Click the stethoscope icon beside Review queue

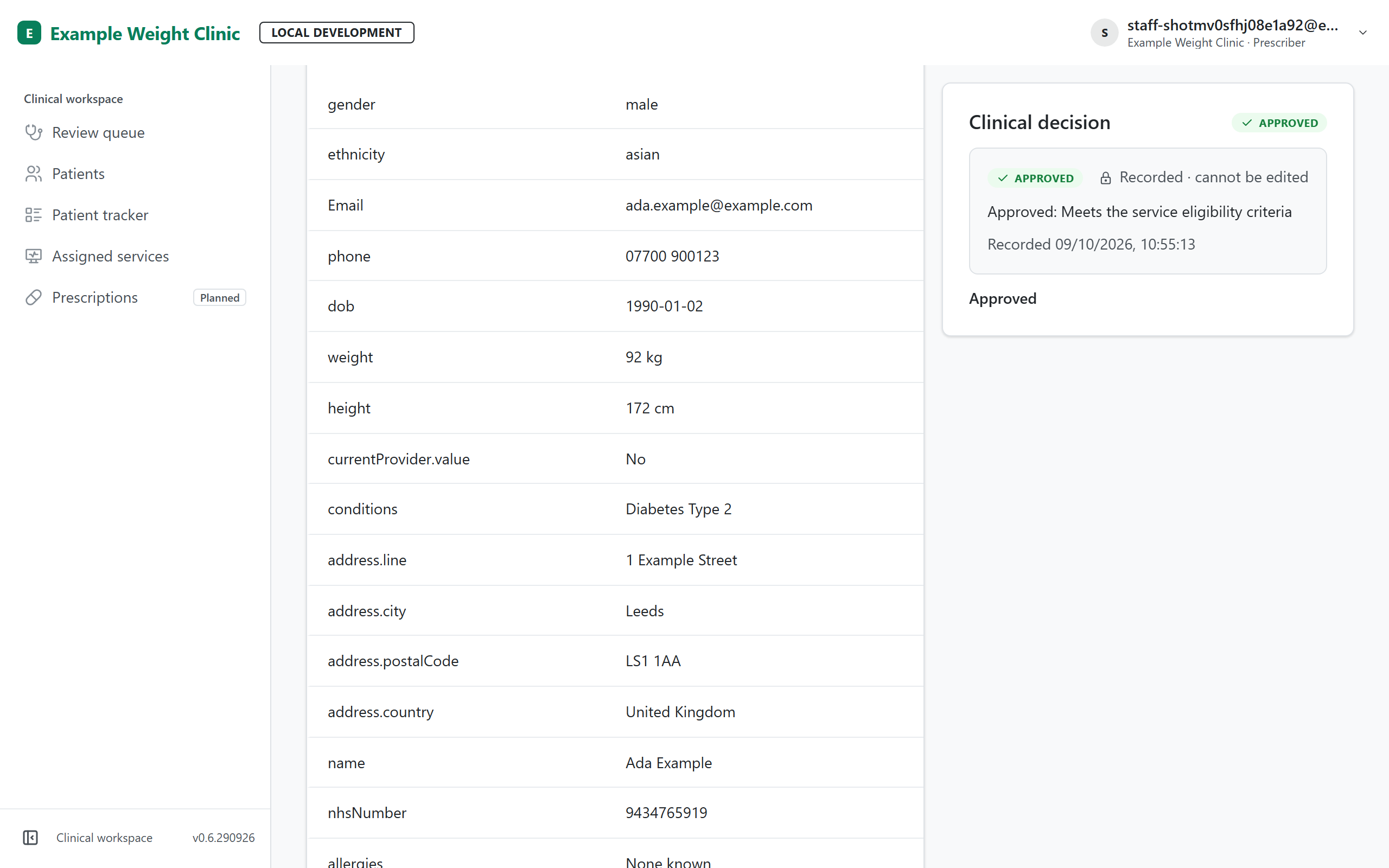click(33, 132)
